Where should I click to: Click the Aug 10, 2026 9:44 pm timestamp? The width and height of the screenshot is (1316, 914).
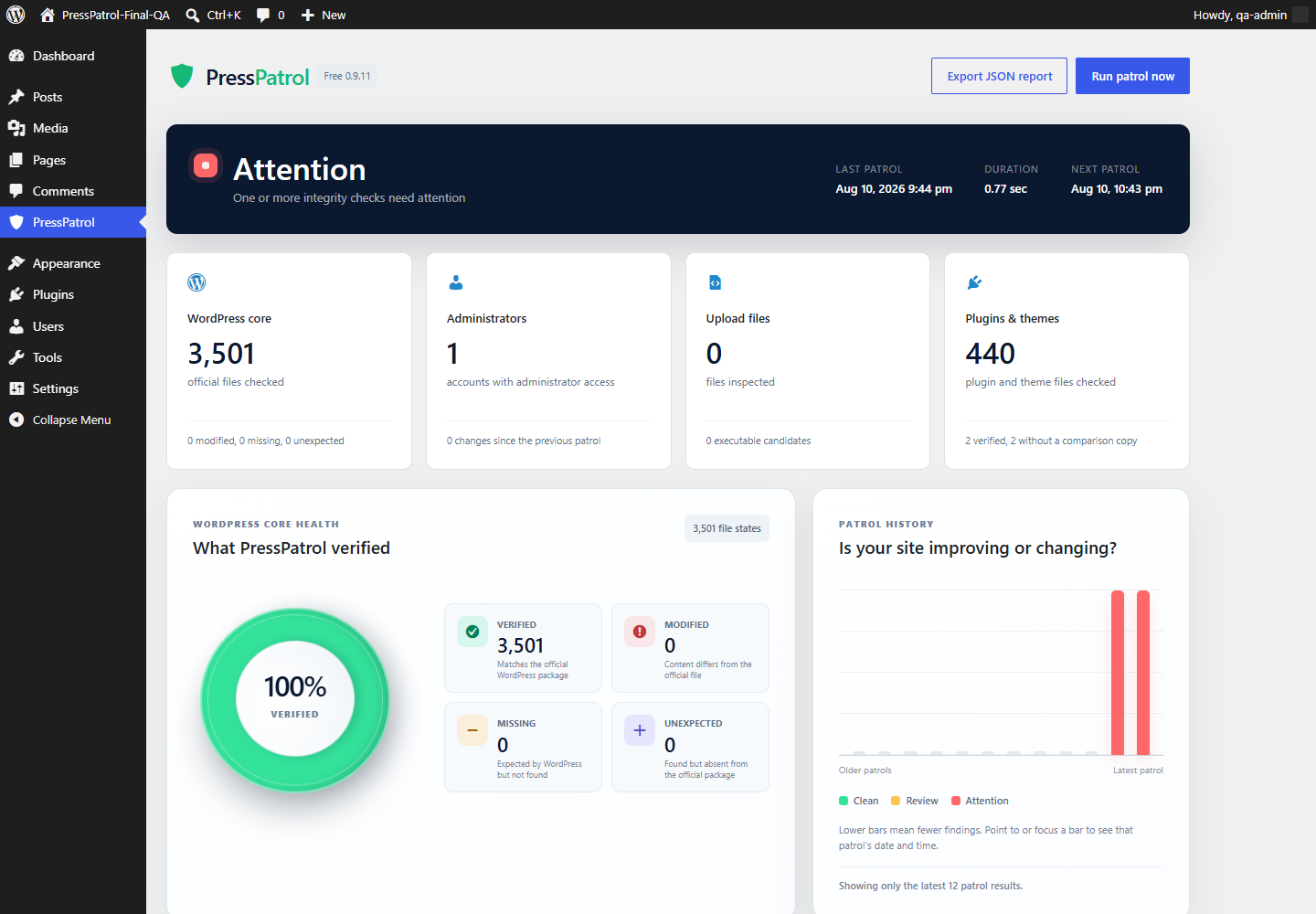pos(894,189)
